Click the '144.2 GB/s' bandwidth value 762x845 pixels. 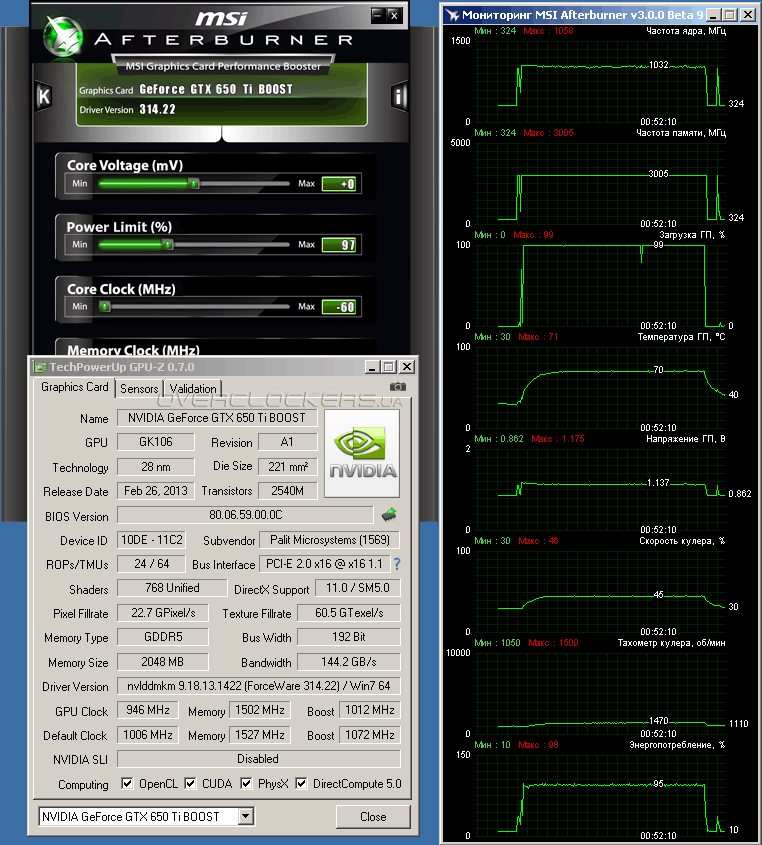point(349,662)
